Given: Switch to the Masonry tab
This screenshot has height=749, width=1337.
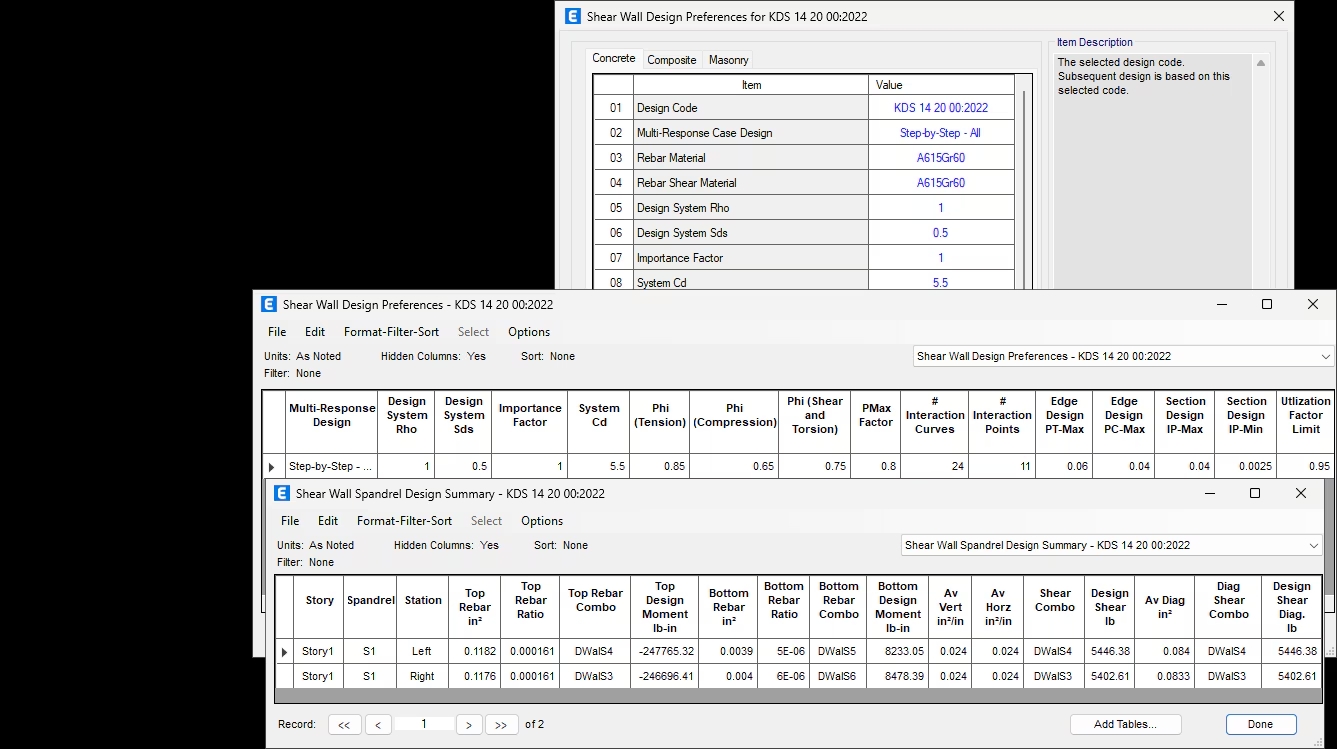Looking at the screenshot, I should coord(728,60).
